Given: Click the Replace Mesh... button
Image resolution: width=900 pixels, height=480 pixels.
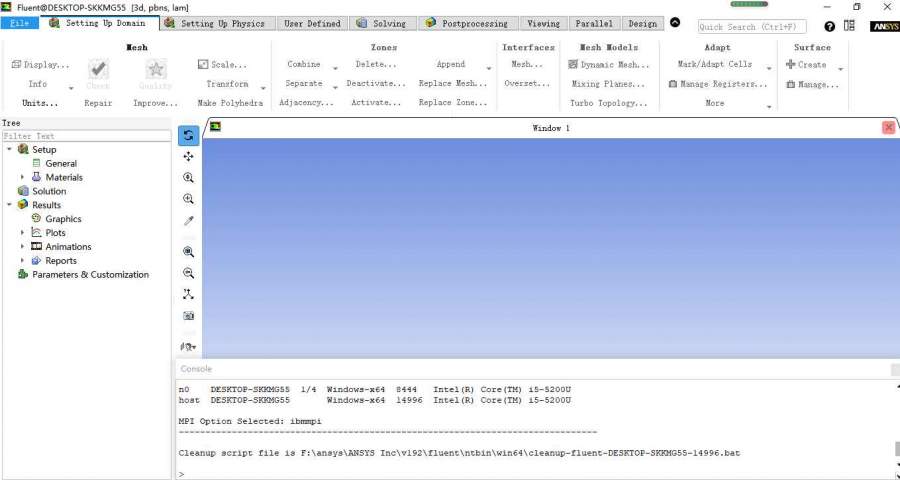Looking at the screenshot, I should [453, 84].
